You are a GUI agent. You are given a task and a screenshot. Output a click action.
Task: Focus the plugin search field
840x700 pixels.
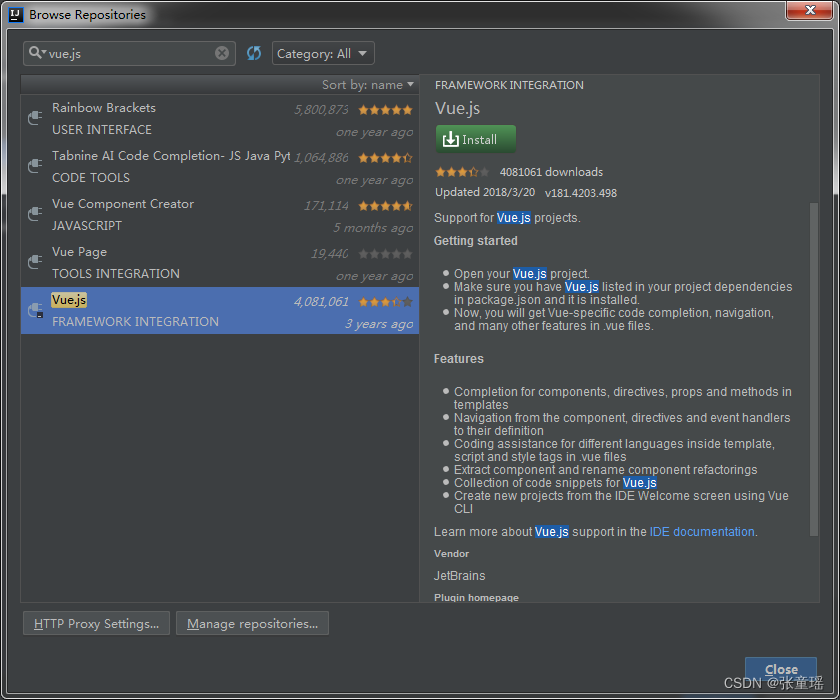tap(131, 53)
